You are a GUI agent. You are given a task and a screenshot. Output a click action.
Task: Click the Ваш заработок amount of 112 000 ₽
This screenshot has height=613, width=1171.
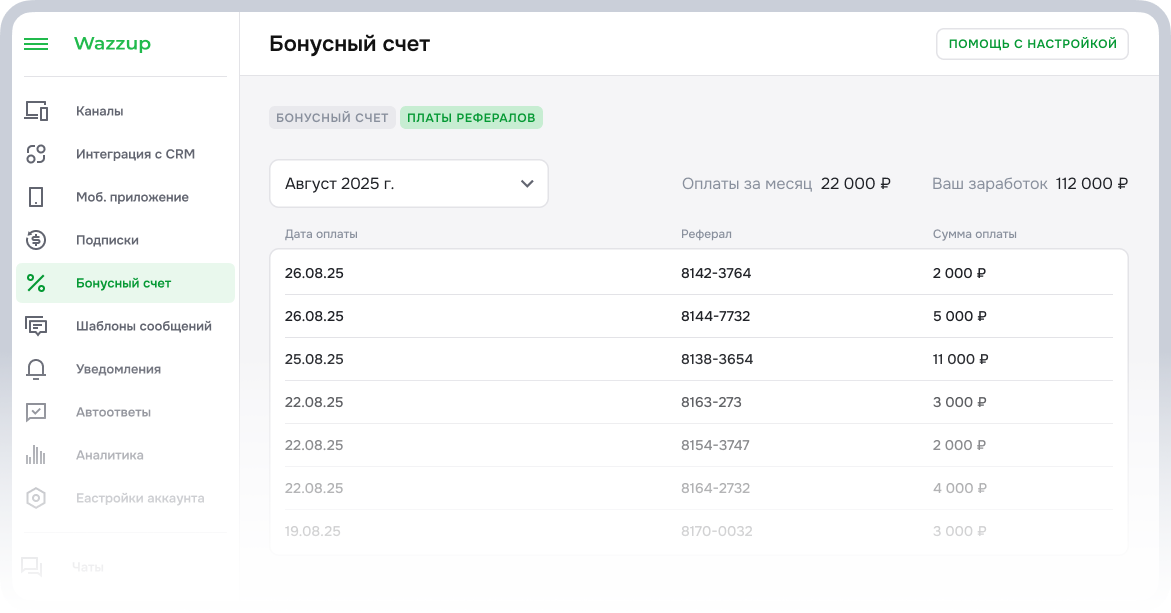[1091, 183]
